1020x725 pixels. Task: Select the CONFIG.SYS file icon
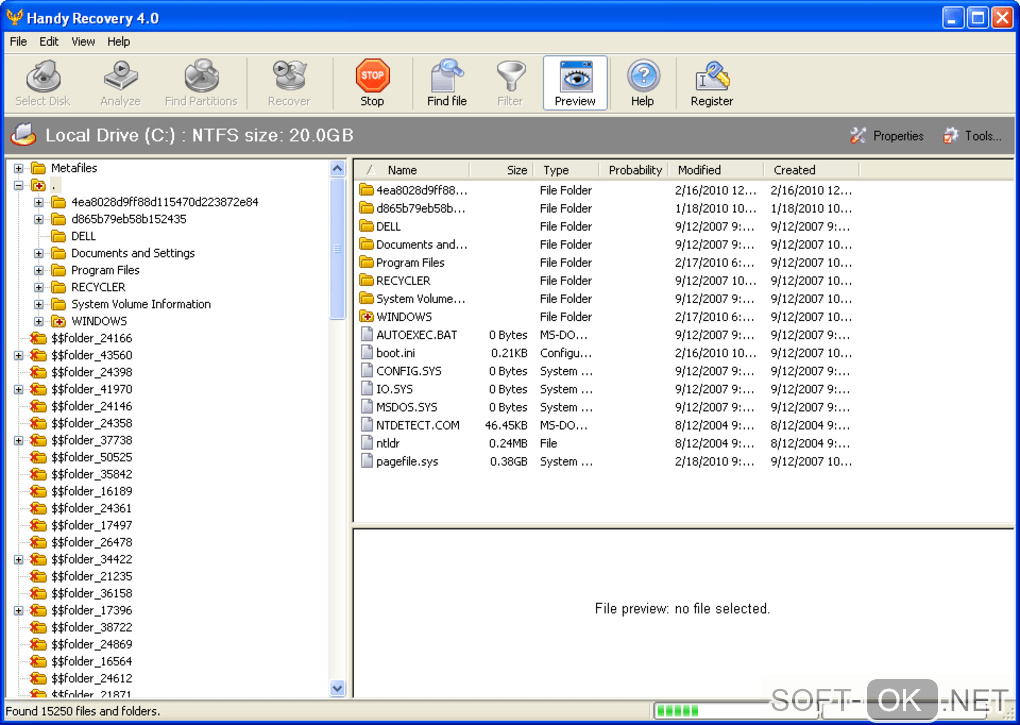(367, 371)
